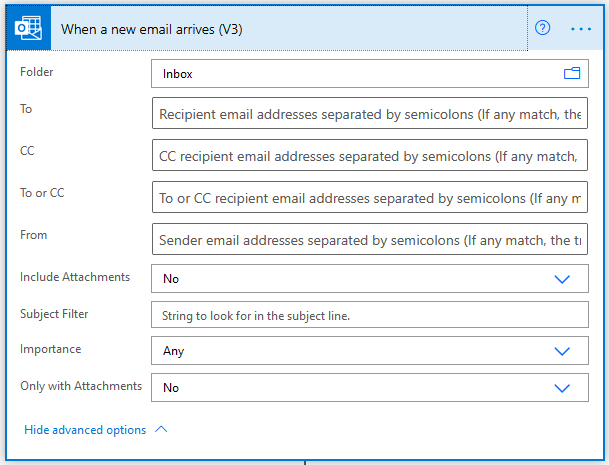This screenshot has width=609, height=465.
Task: Open the ellipsis more options menu
Action: 581,28
